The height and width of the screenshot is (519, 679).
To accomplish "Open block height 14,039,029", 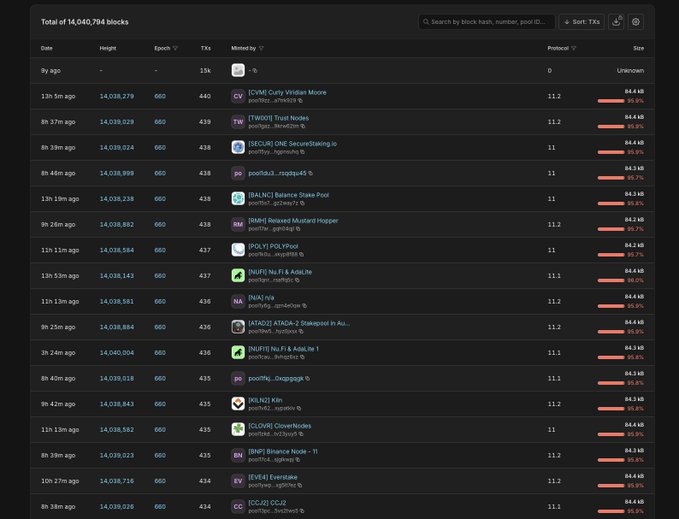I will (116, 122).
